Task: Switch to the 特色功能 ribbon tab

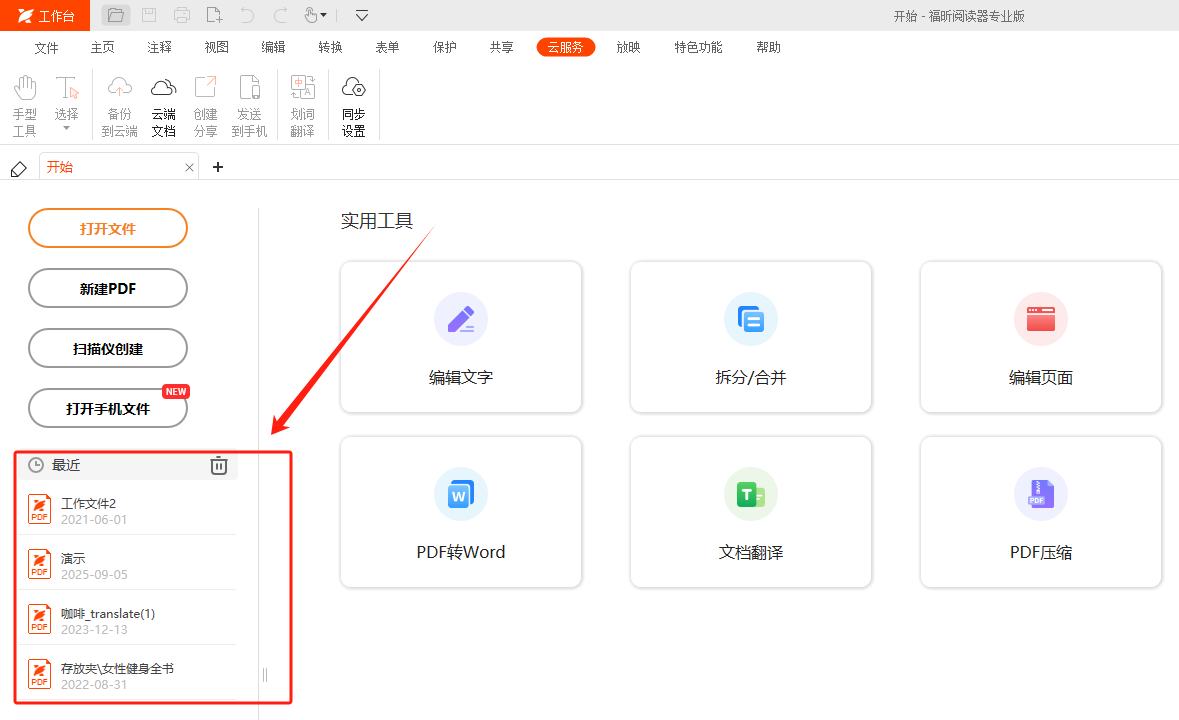Action: click(x=697, y=47)
